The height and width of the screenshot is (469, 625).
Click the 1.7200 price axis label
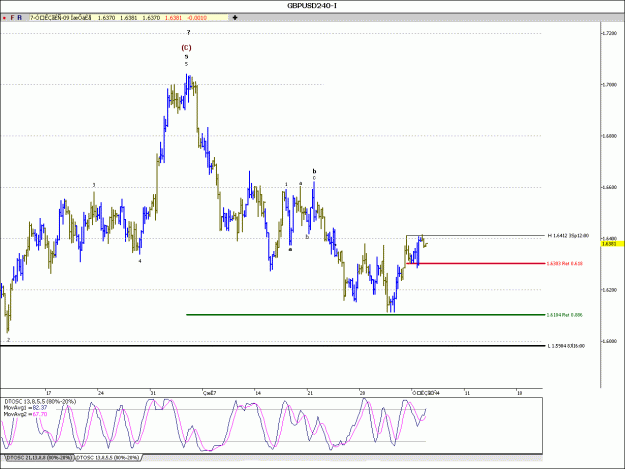coord(610,33)
